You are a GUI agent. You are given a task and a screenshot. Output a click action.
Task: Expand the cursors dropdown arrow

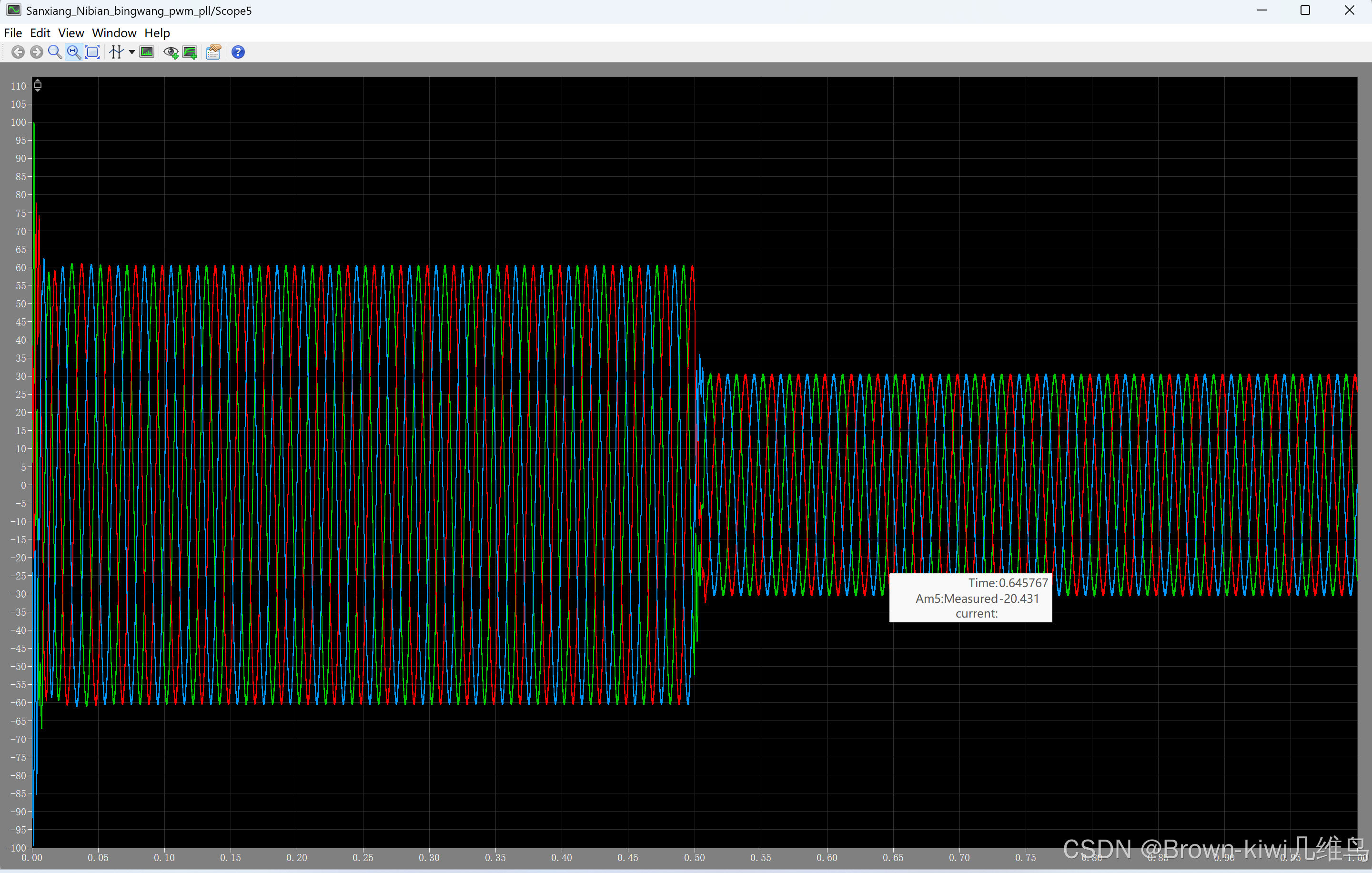[131, 52]
